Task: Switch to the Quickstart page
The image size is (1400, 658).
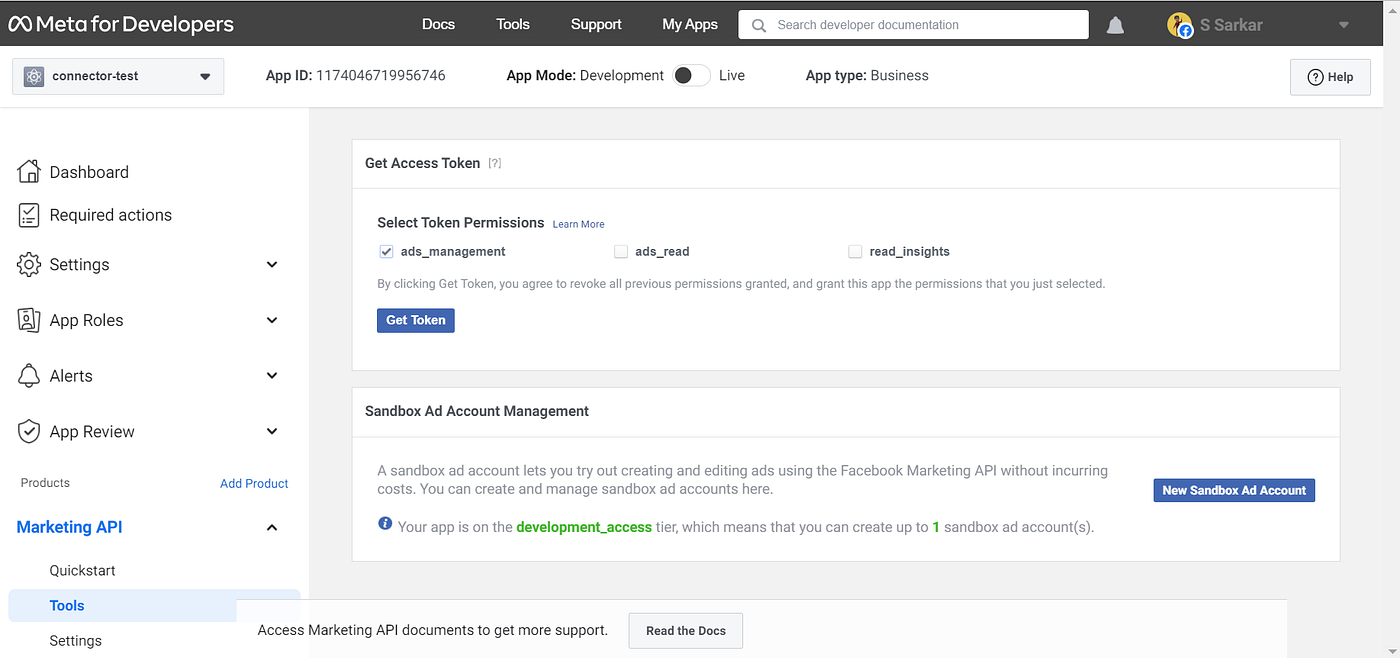Action: click(82, 570)
